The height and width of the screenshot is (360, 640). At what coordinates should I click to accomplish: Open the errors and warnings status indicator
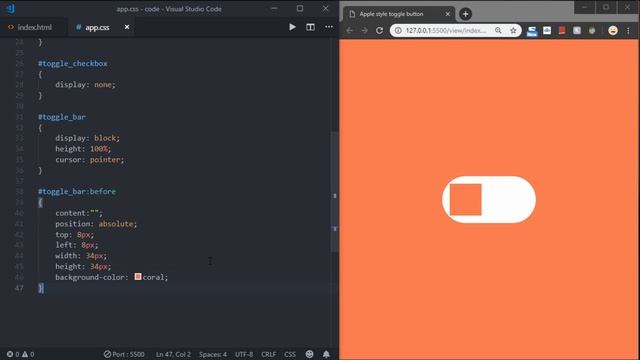(20, 354)
